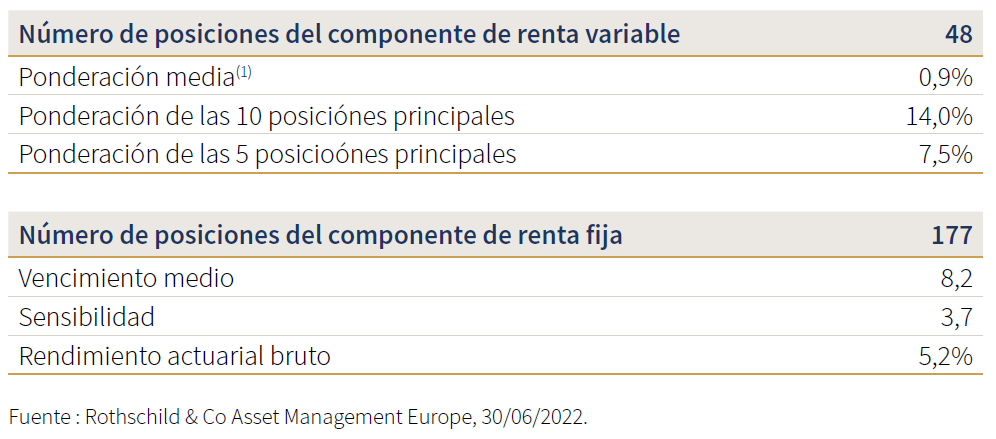Click the date 30/06/2022 in the source line
Image resolution: width=996 pixels, height=439 pixels.
[x=534, y=417]
